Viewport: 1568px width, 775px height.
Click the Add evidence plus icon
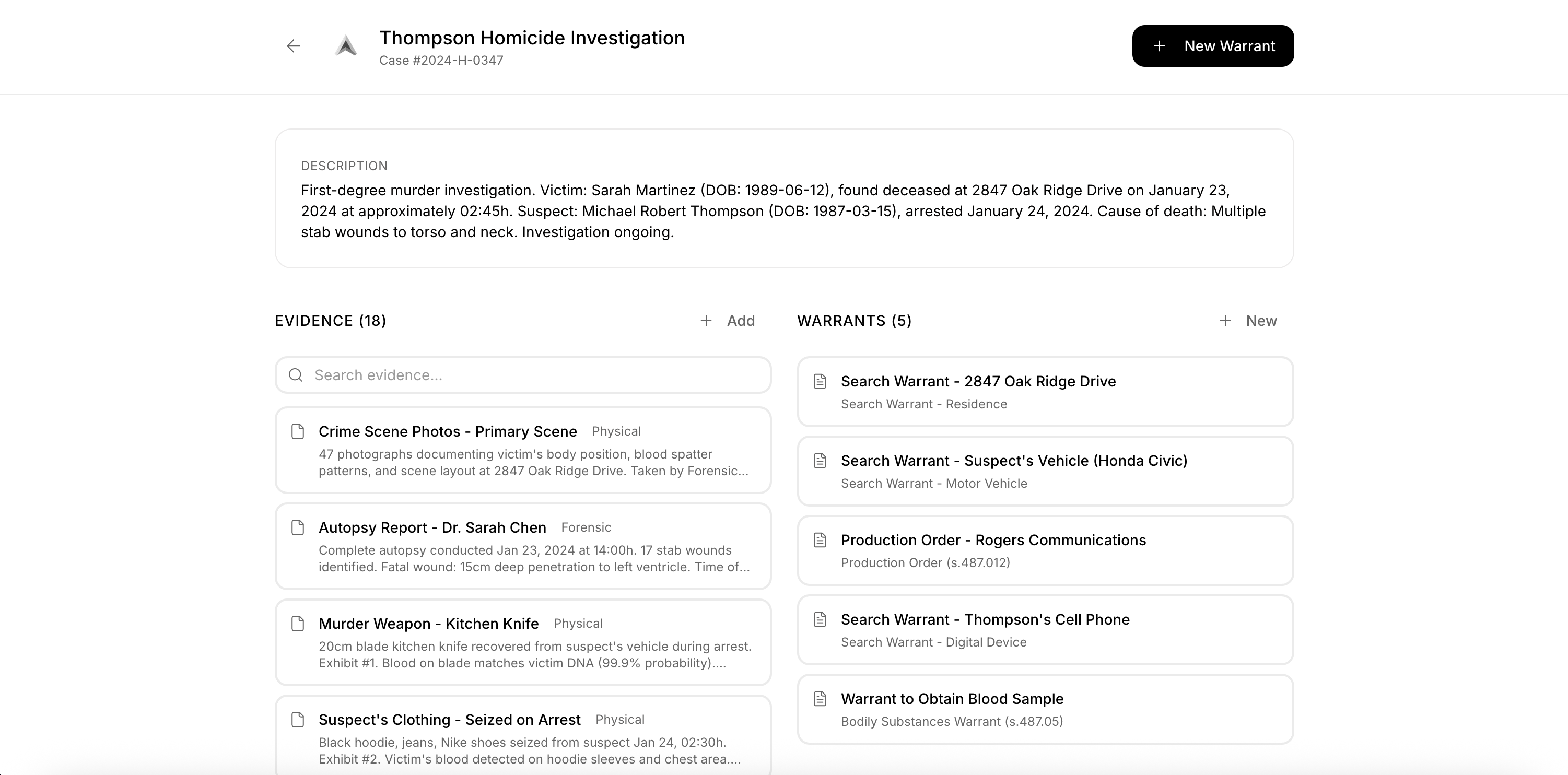pos(706,321)
